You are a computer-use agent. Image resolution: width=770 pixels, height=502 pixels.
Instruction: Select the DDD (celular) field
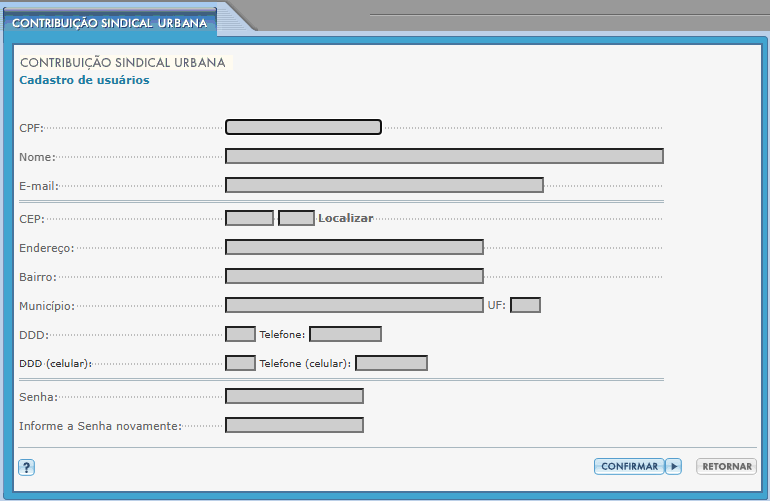click(240, 363)
